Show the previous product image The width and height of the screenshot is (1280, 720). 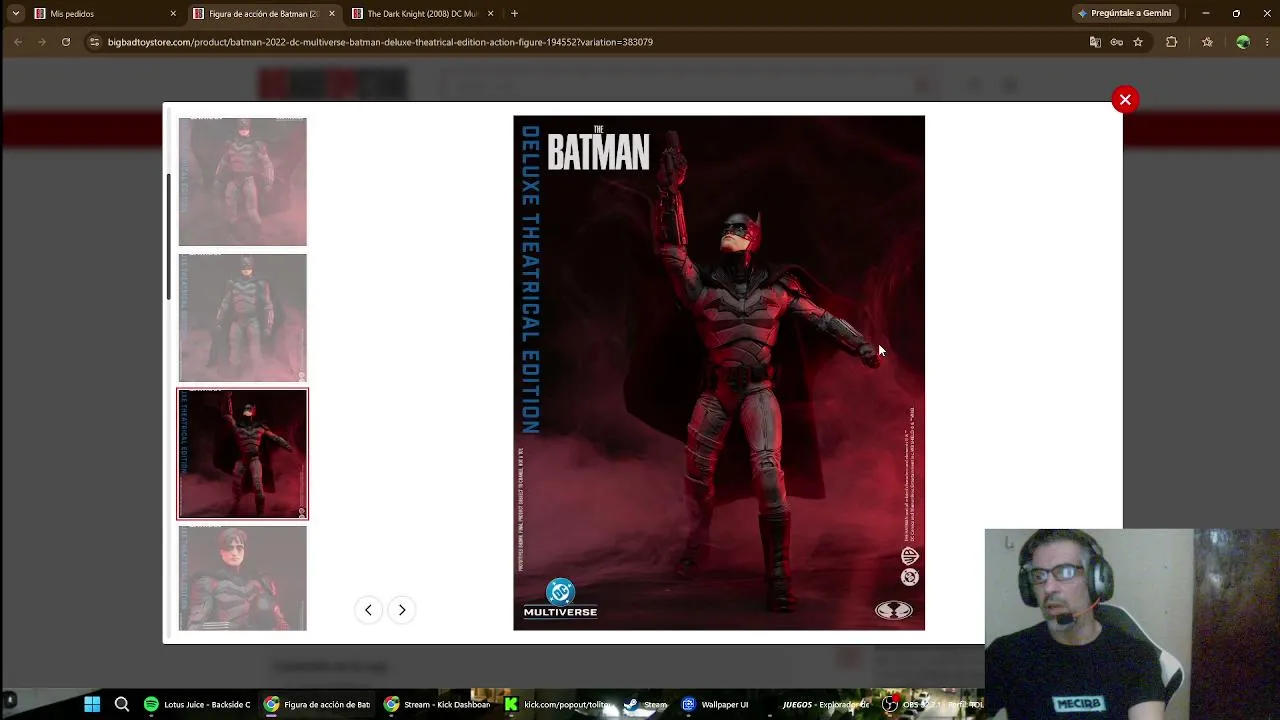368,610
